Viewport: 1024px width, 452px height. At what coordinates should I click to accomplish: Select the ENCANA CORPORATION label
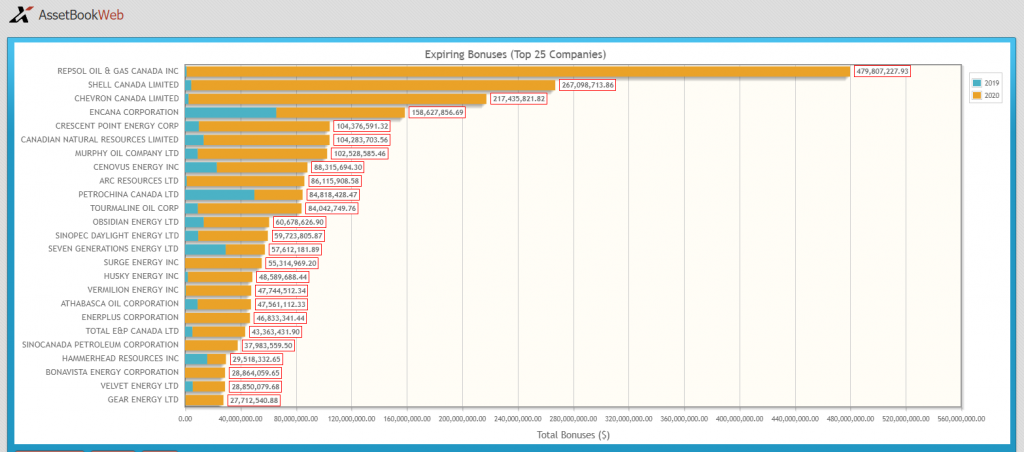coord(134,112)
